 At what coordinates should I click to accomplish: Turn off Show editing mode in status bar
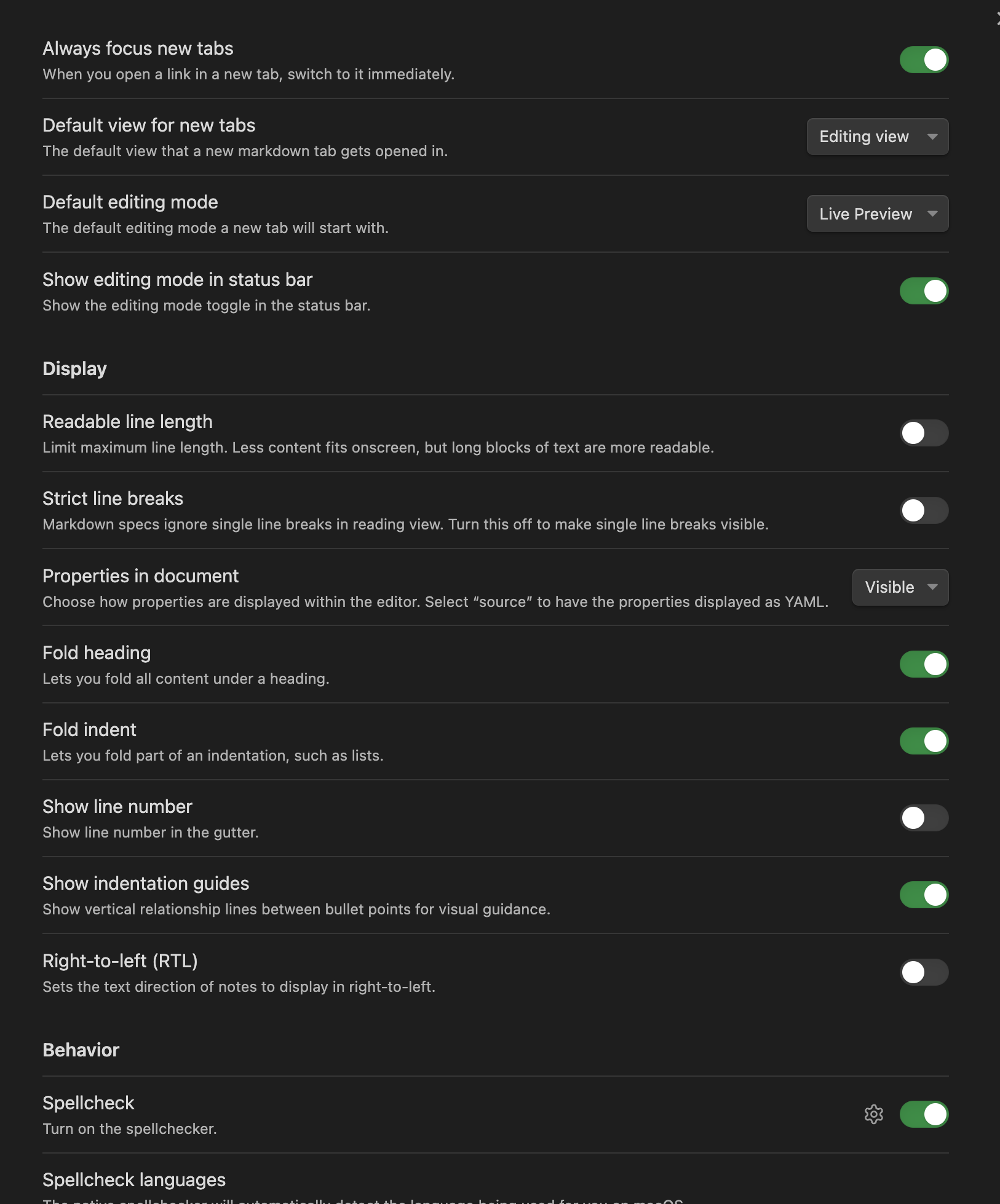click(x=924, y=291)
